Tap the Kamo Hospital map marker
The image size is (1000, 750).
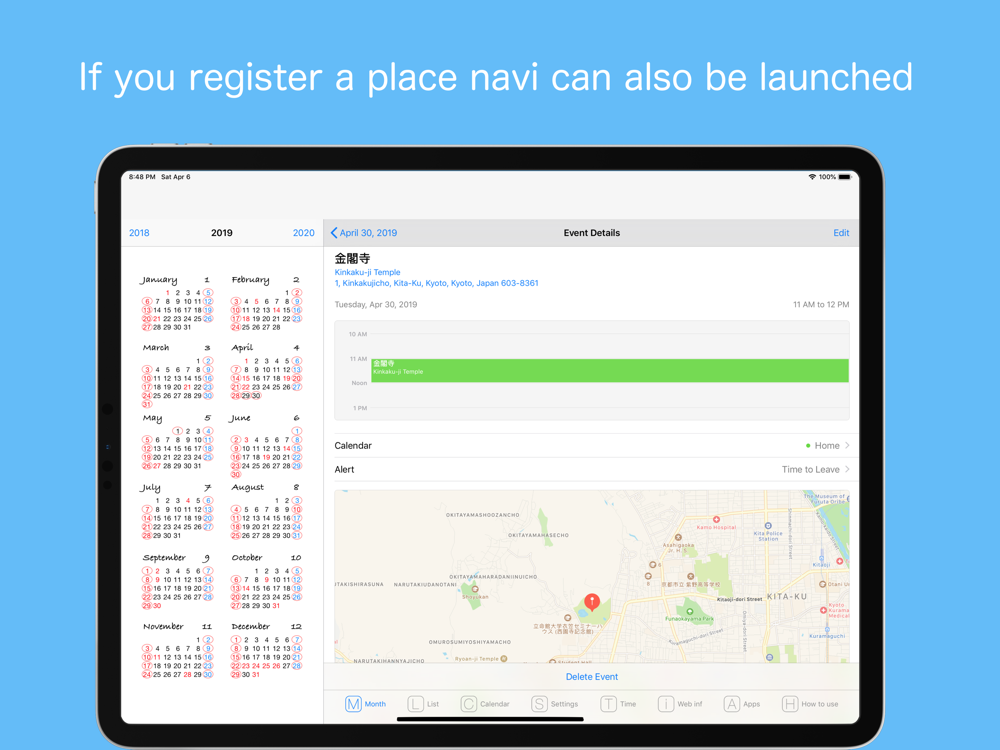(x=716, y=520)
